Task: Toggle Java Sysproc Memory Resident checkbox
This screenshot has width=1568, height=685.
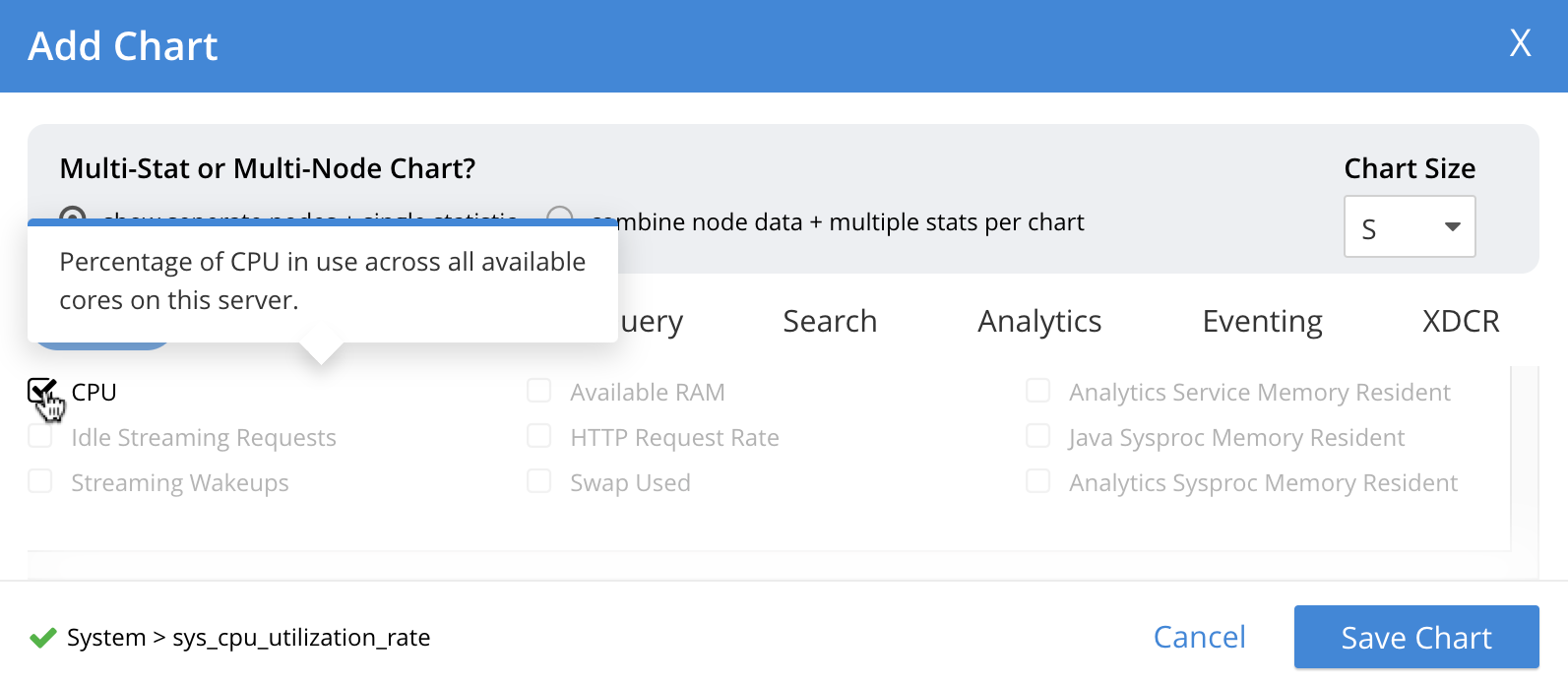Action: tap(1038, 436)
